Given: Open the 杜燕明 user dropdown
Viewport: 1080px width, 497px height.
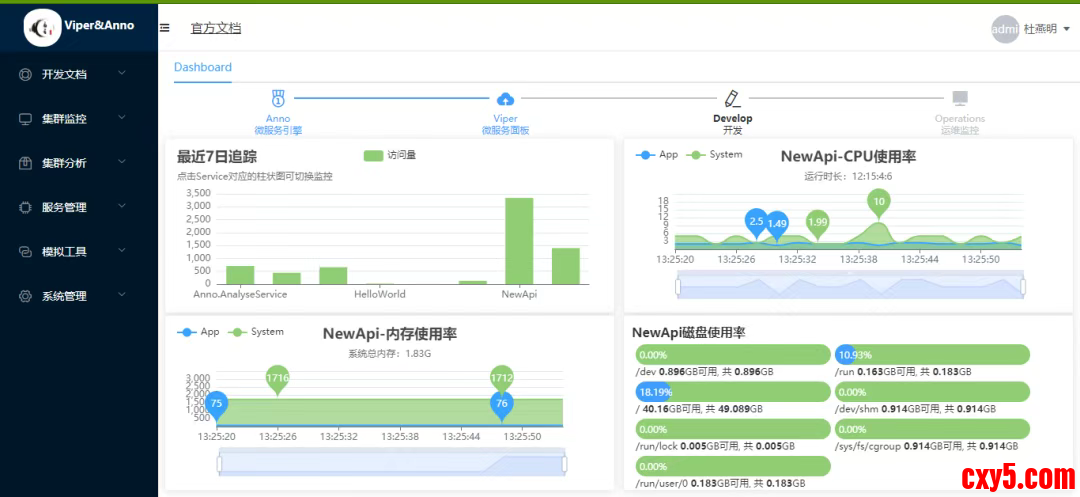Looking at the screenshot, I should tap(1046, 29).
